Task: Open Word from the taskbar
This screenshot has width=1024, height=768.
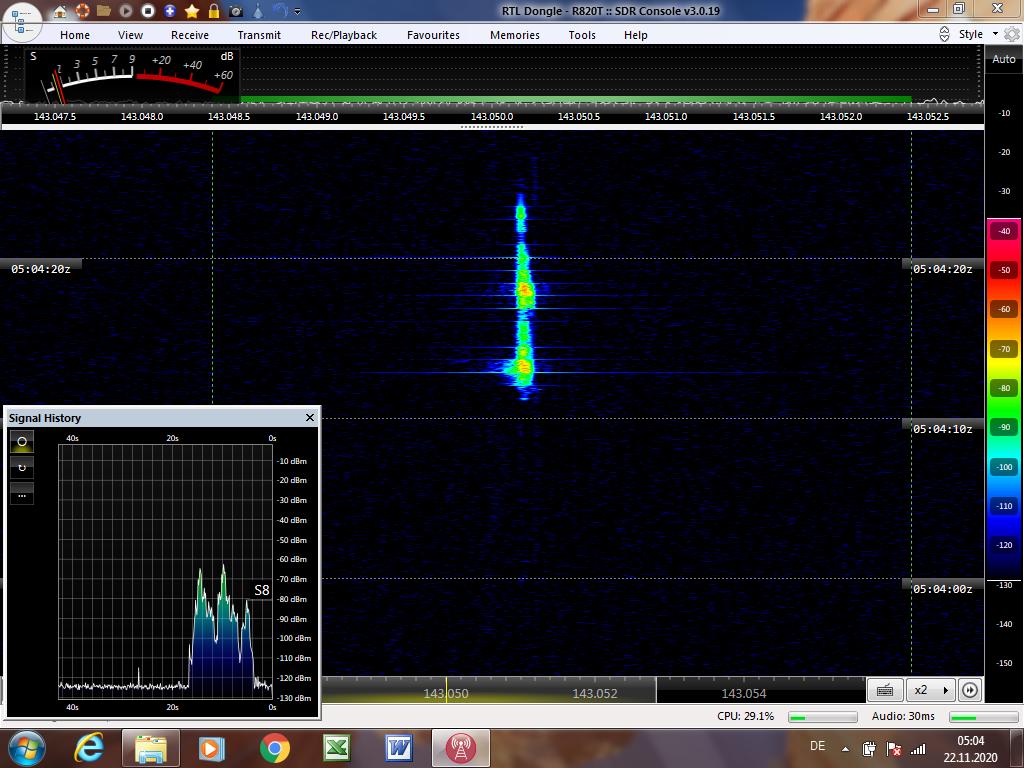Action: pos(398,748)
